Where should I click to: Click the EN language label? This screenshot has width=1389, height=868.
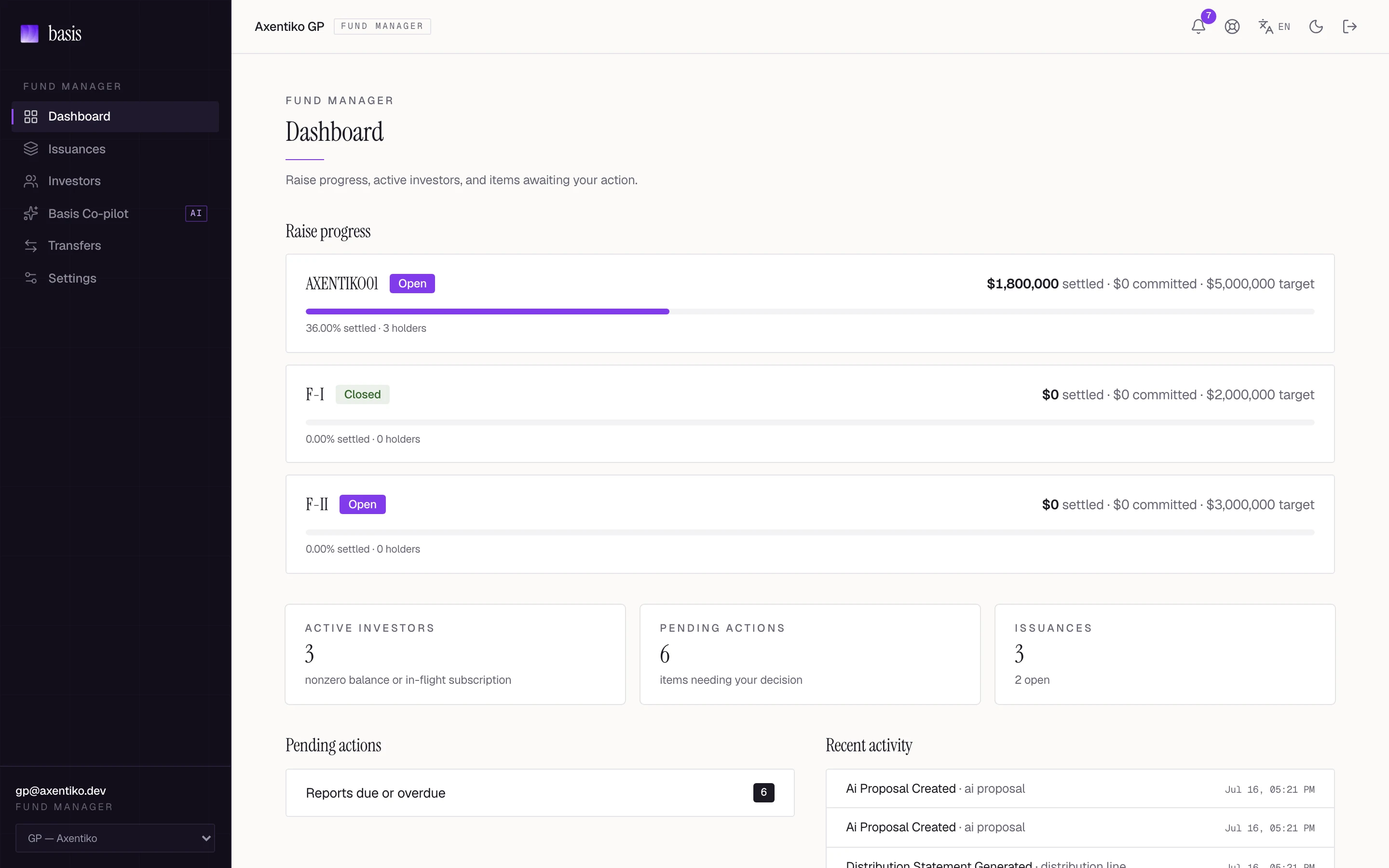coord(1284,27)
